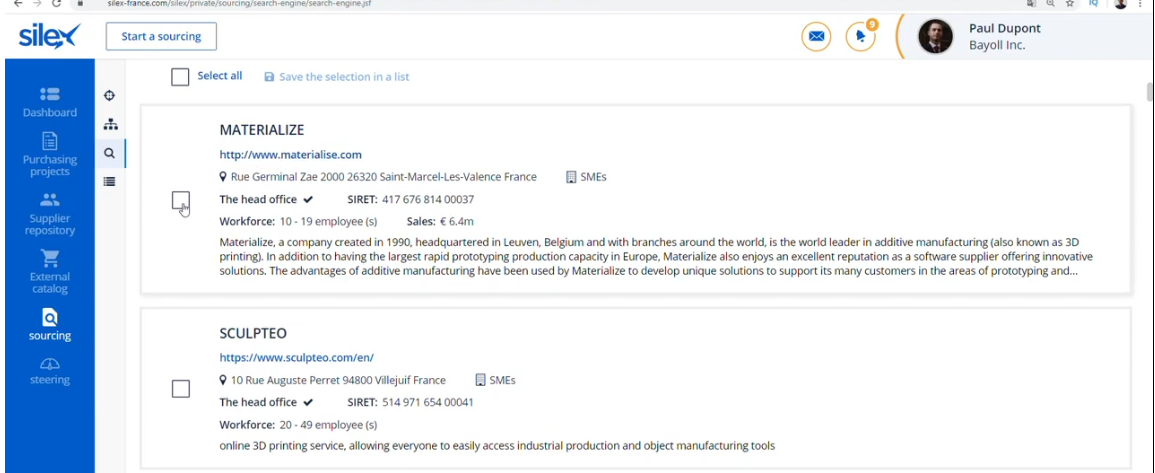Open the browser three-dot menu
This screenshot has width=1155, height=473.
pos(1141,4)
